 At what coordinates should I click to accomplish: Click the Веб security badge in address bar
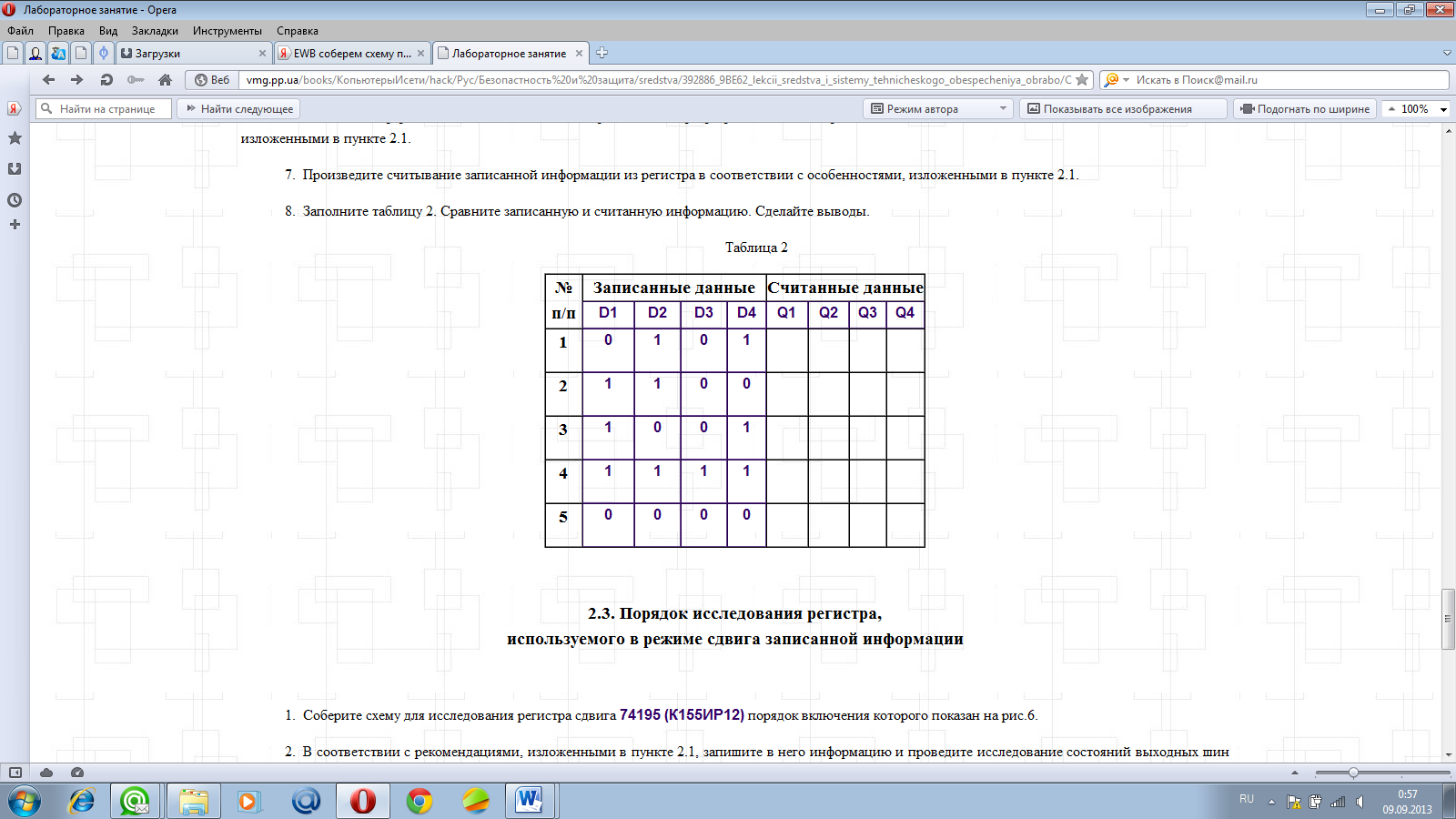pyautogui.click(x=212, y=80)
